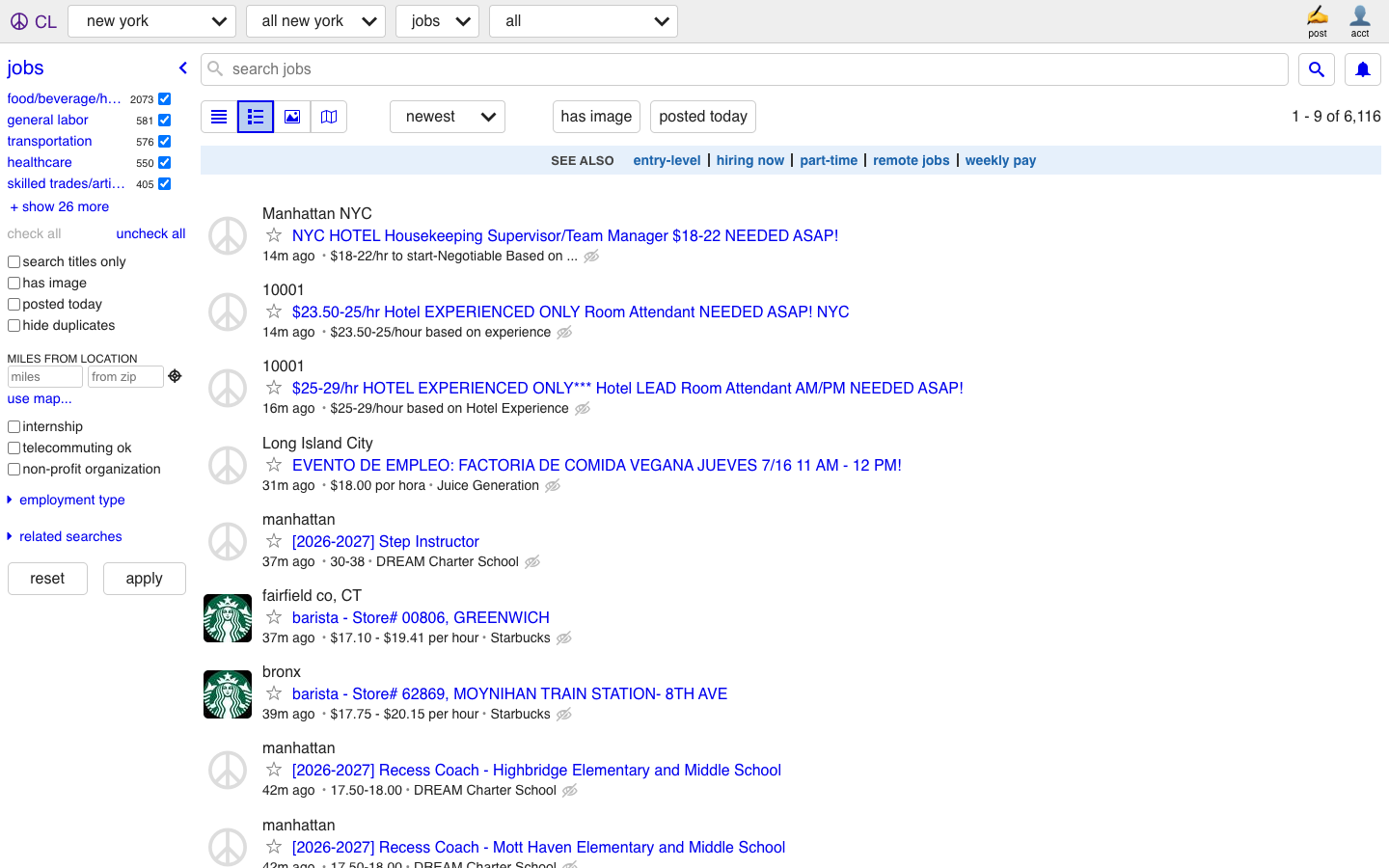Click the use map link
Screen dimensions: 1389x868
coord(40,398)
